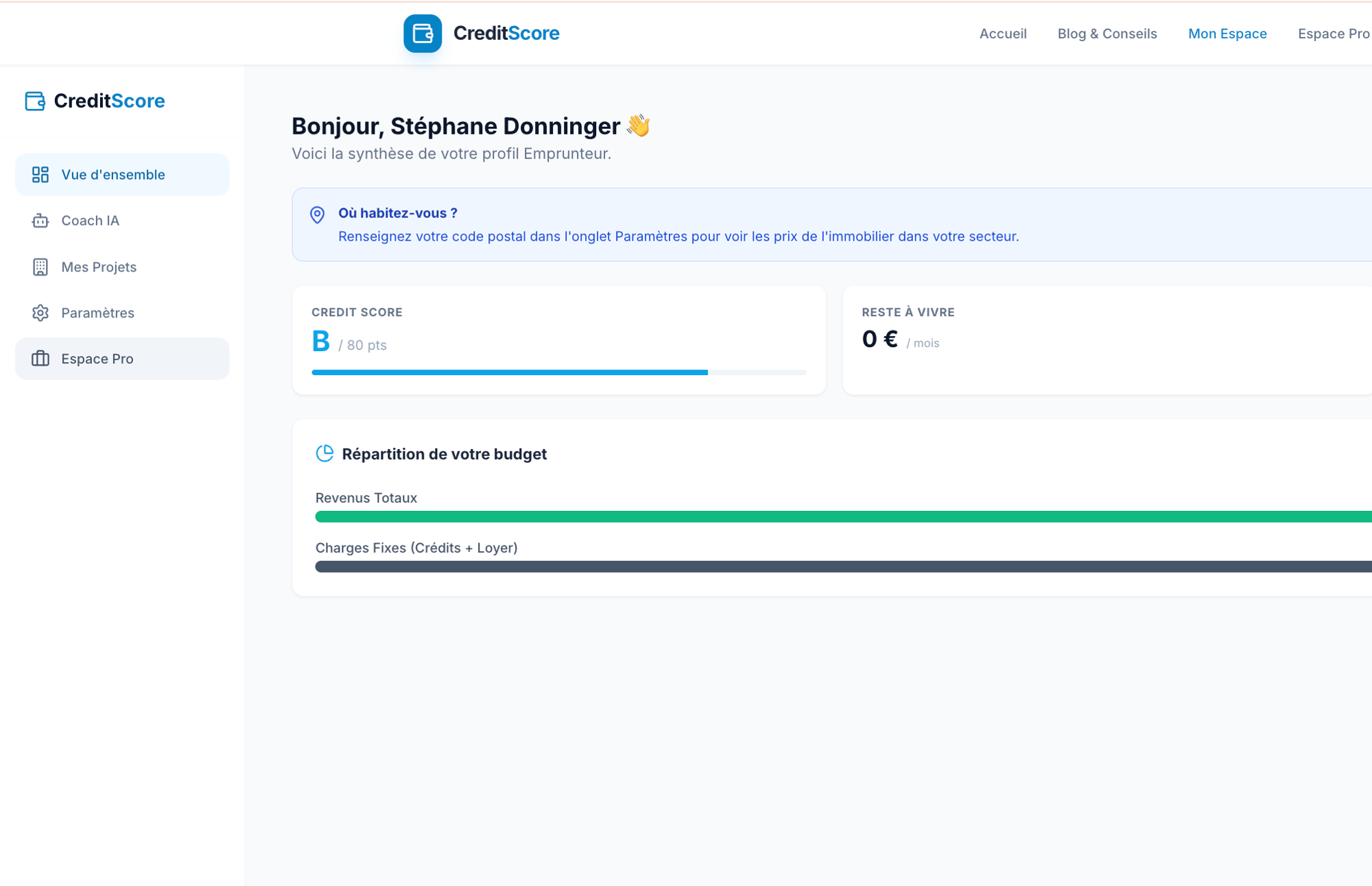Click the green Revenus Totaux bar
The image size is (1372, 886).
point(842,516)
